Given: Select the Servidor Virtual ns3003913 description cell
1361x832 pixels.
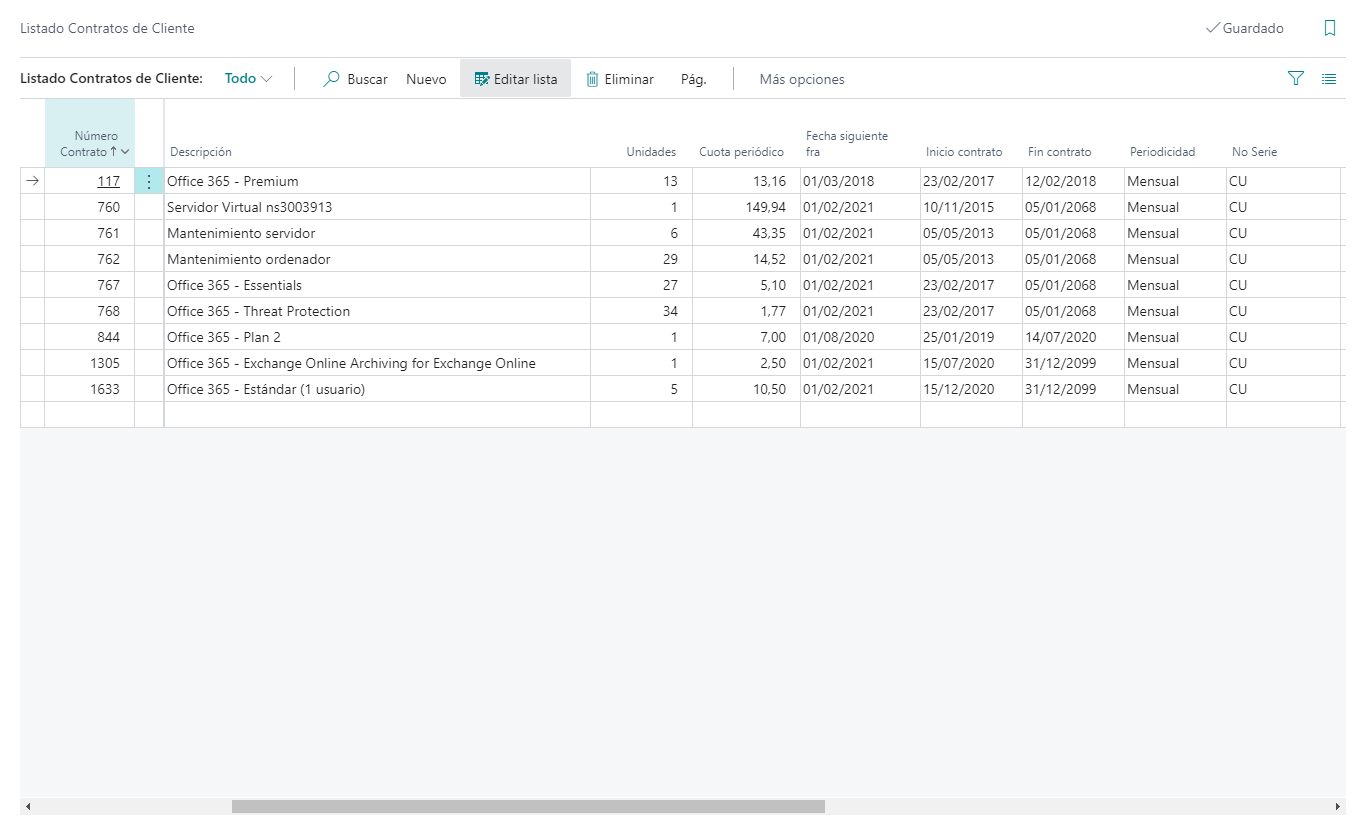Looking at the screenshot, I should pyautogui.click(x=376, y=207).
